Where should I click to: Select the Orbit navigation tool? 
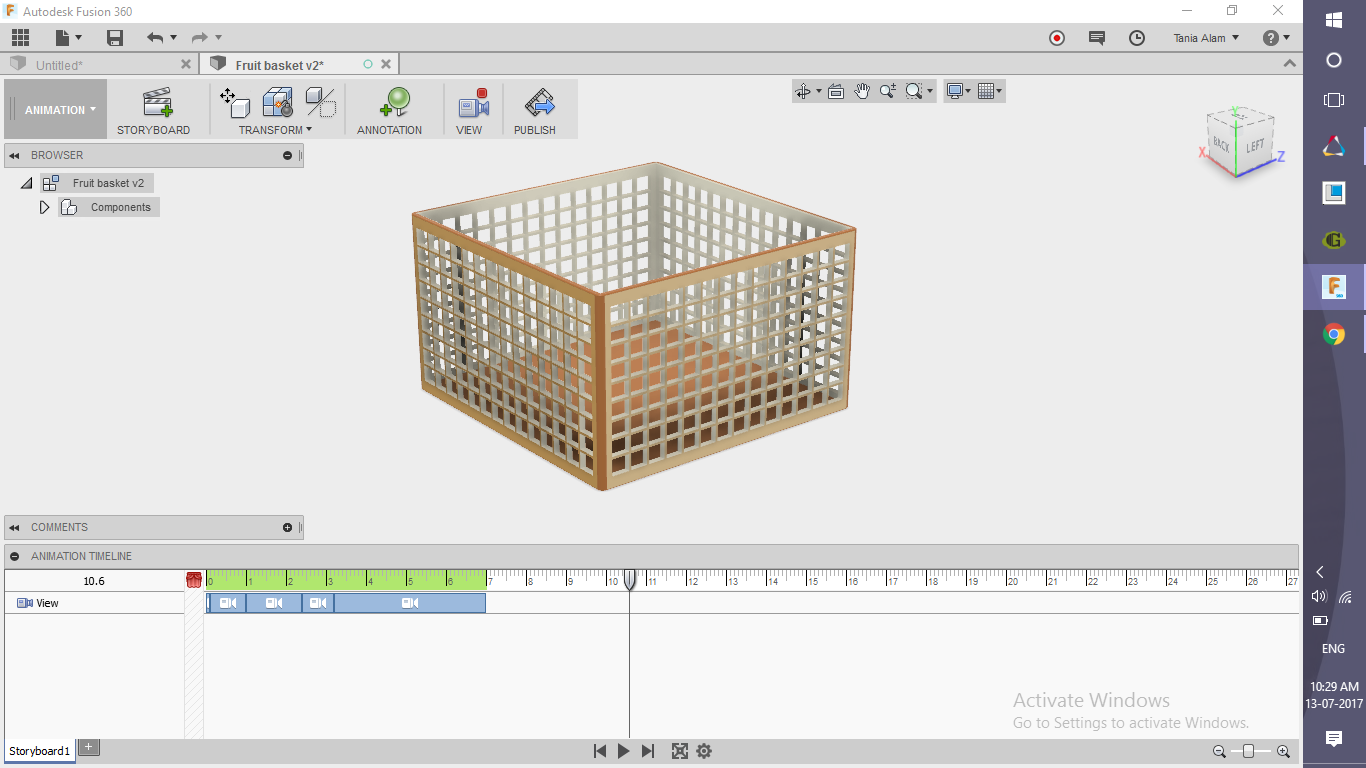click(802, 91)
